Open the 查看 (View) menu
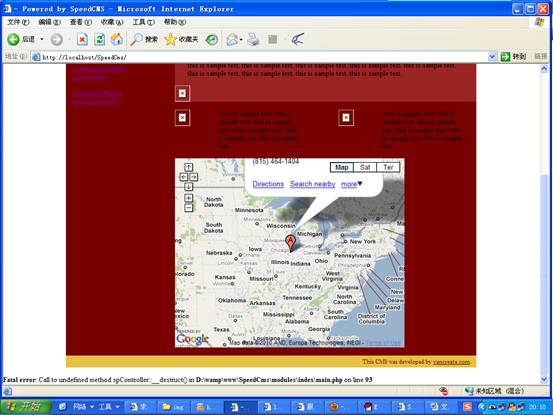This screenshot has height=415, width=553. 81,22
